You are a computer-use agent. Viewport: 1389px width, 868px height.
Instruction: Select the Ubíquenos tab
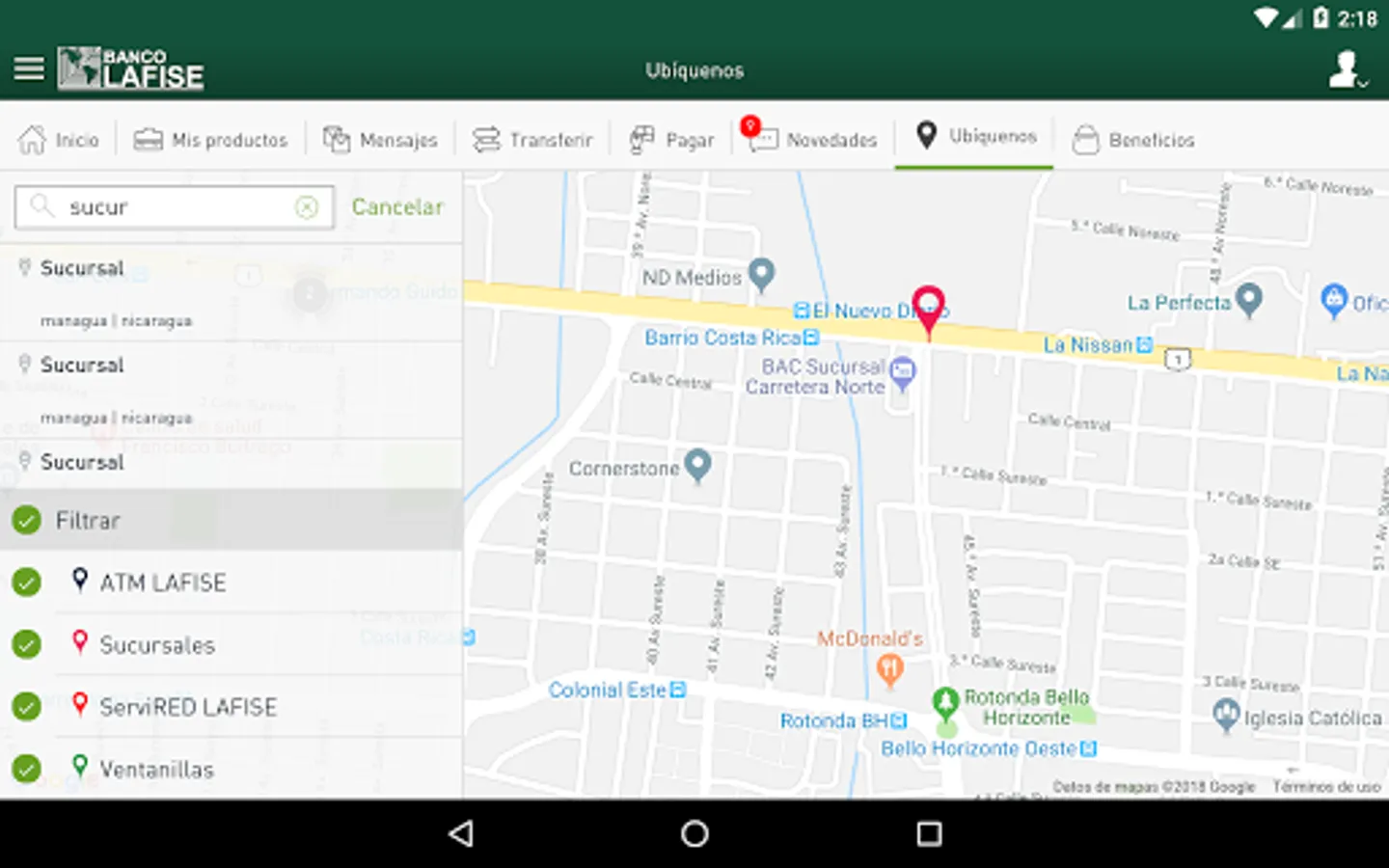975,136
